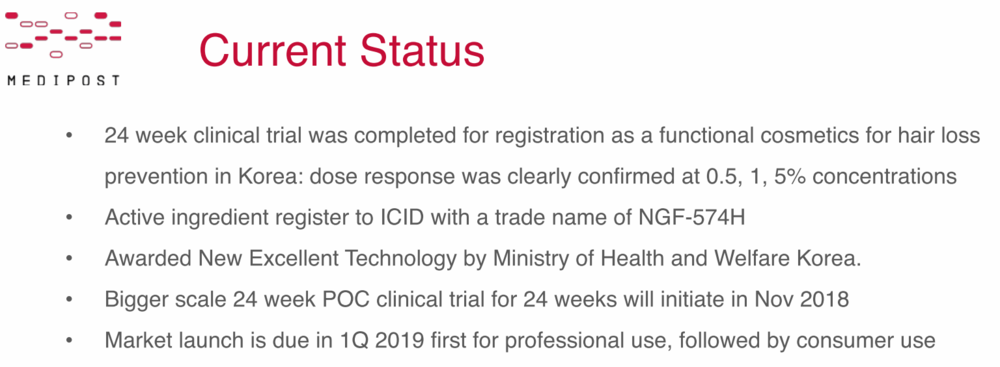Click the MEDIPOST wordmark under the logo
Viewport: 1000px width, 367px height.
[x=63, y=80]
